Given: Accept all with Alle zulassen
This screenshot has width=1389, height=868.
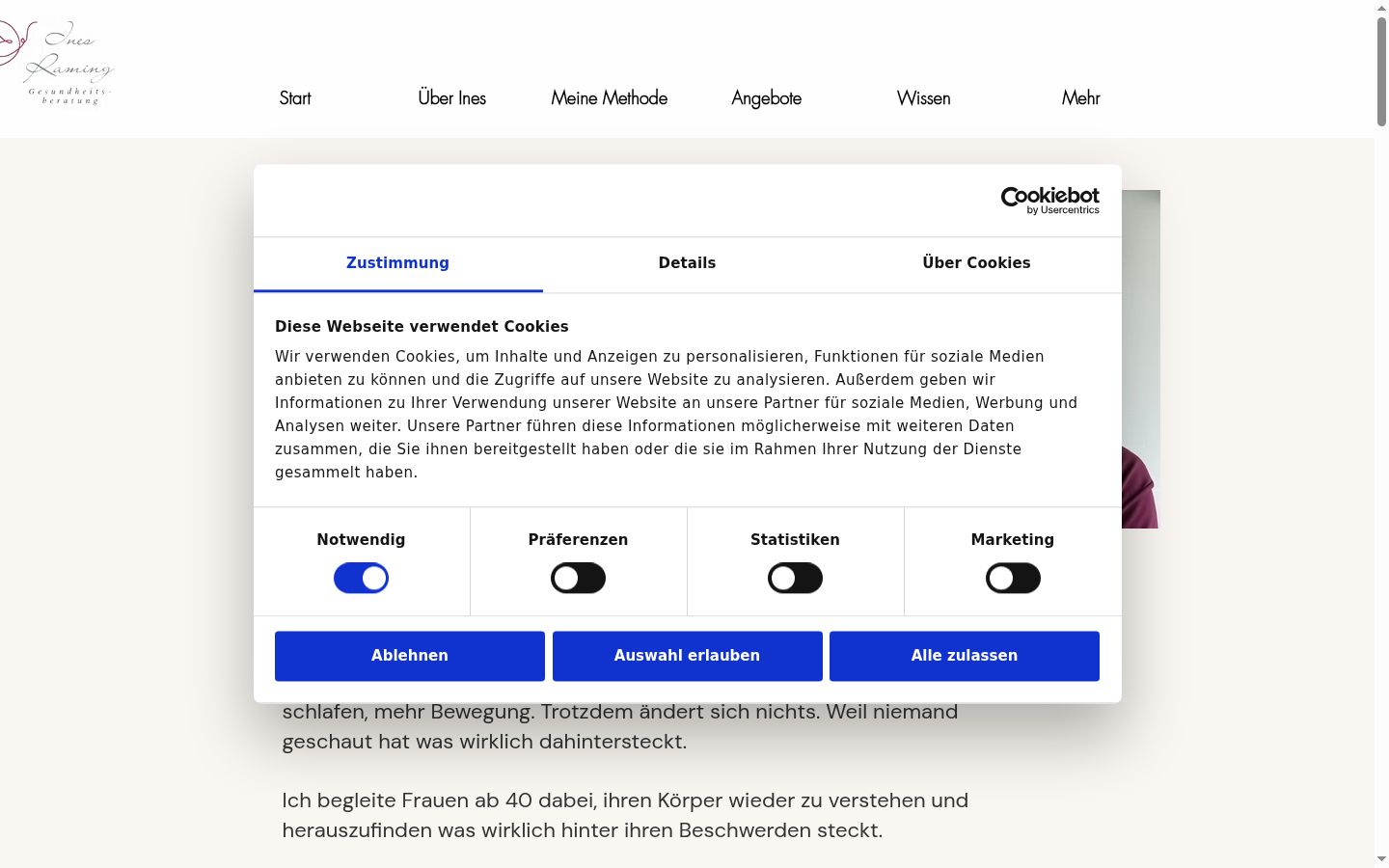Looking at the screenshot, I should tap(965, 656).
